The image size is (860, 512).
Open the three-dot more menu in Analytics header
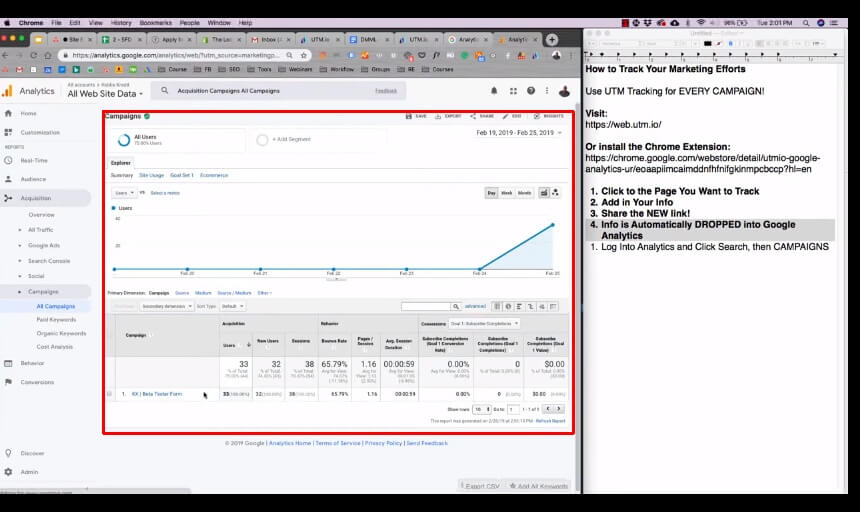pyautogui.click(x=547, y=91)
